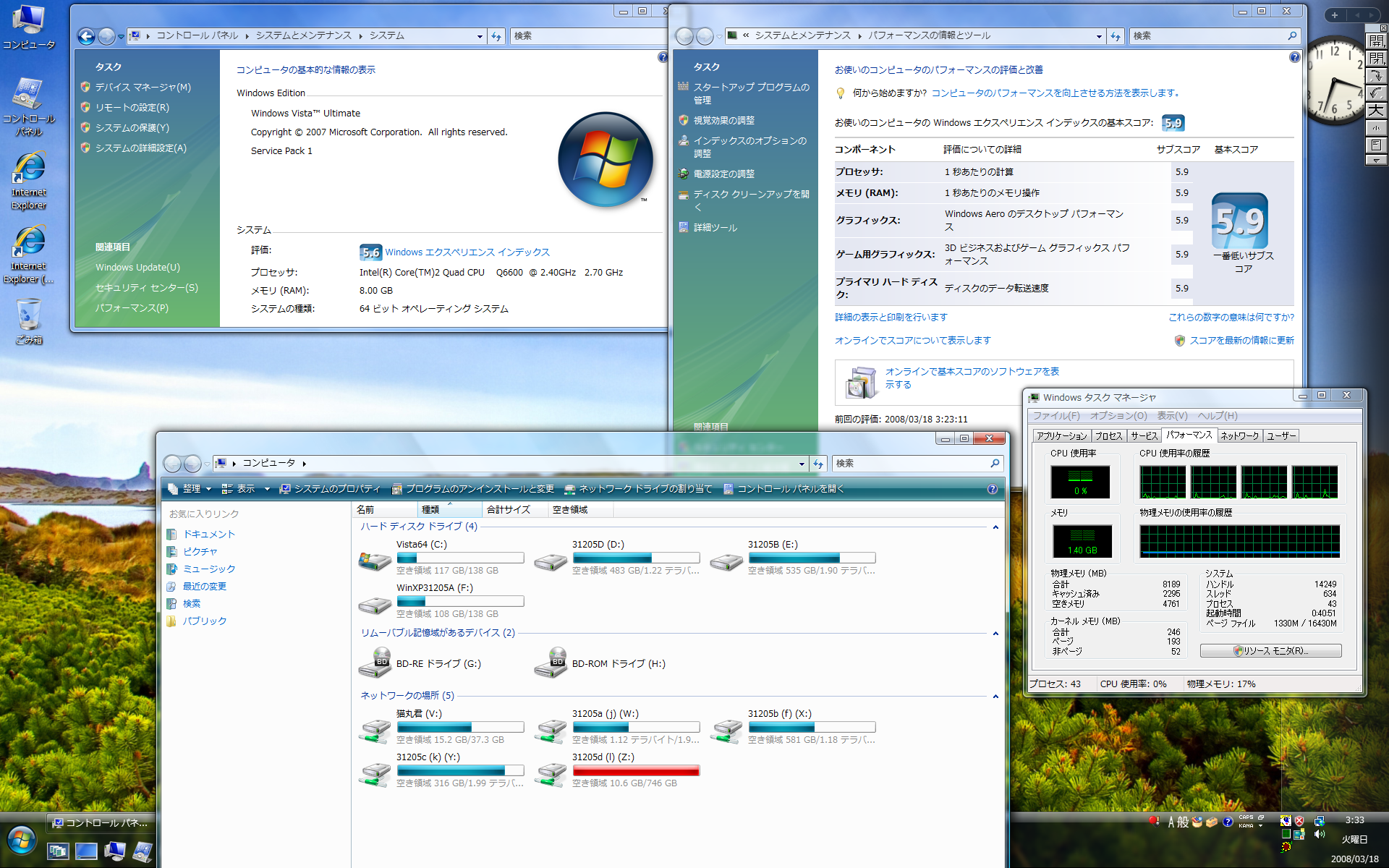Click the refresh button next to the コンピュータ address bar
The width and height of the screenshot is (1389, 868).
[x=818, y=464]
